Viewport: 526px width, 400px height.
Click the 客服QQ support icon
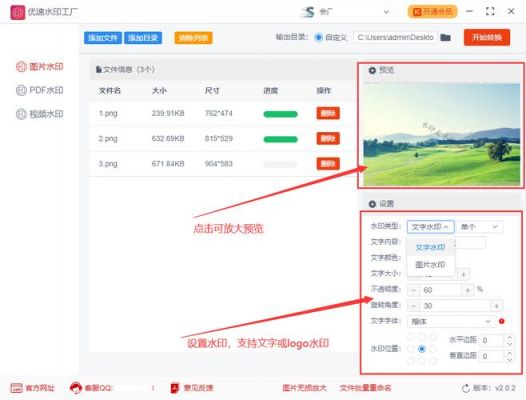(x=75, y=388)
